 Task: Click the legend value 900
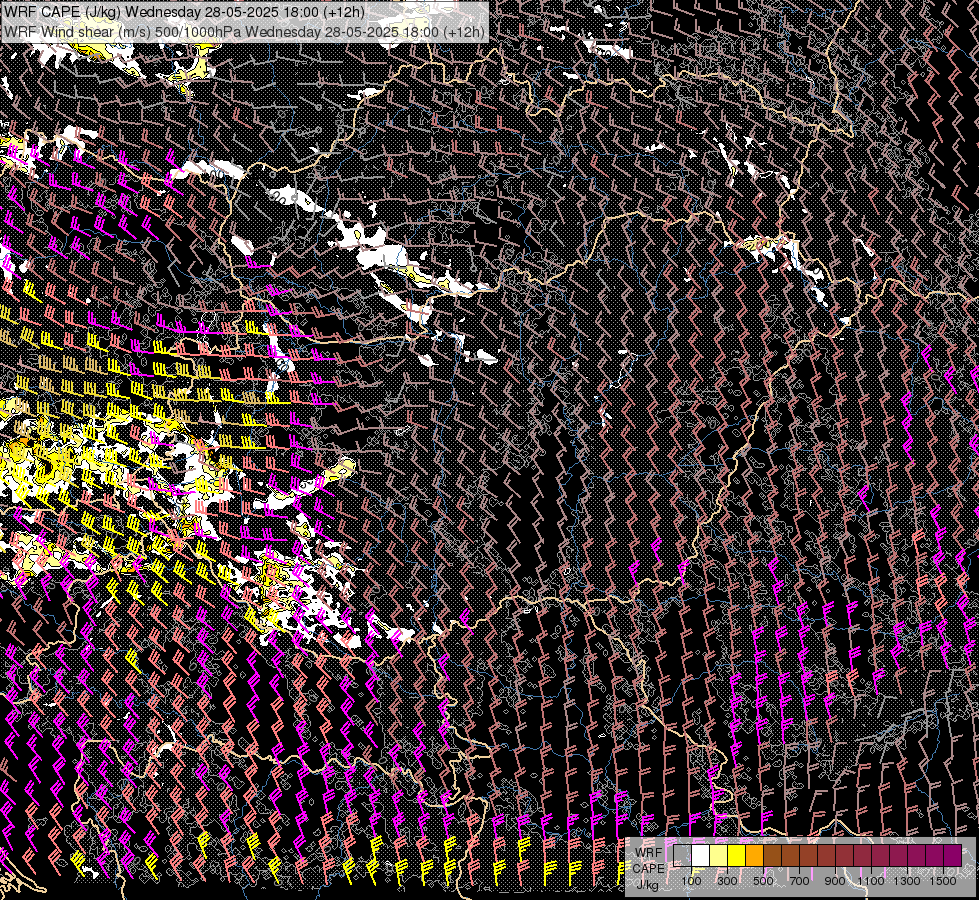click(x=835, y=881)
